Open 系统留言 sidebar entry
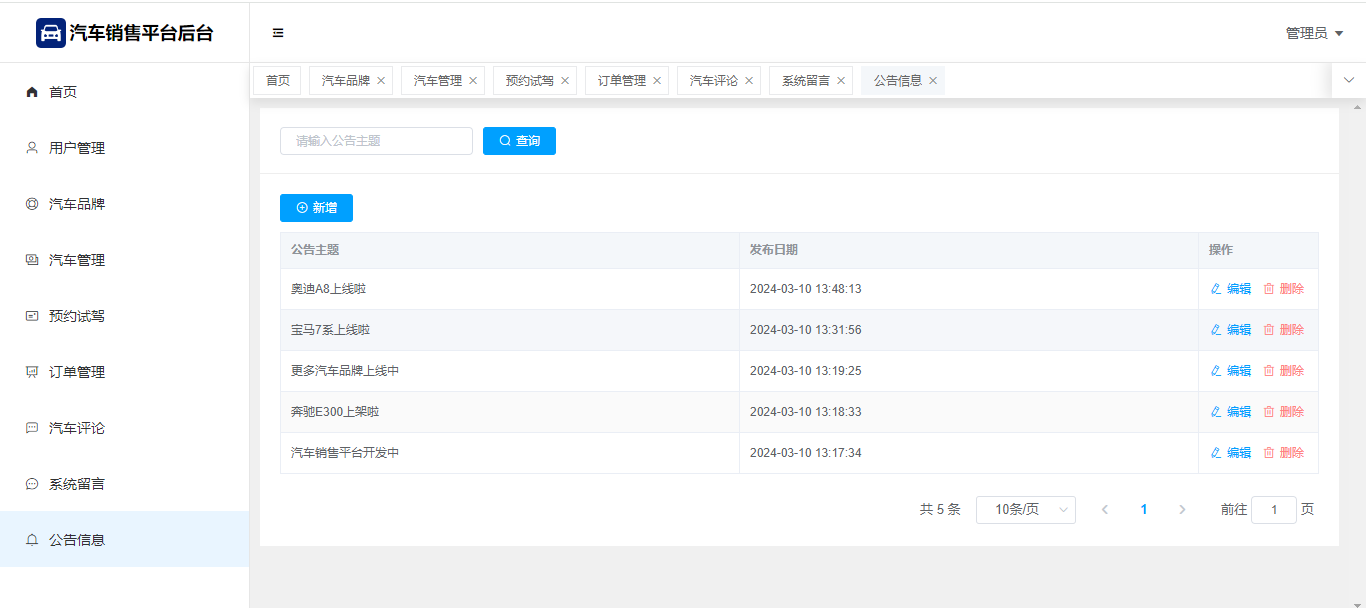 [x=77, y=484]
